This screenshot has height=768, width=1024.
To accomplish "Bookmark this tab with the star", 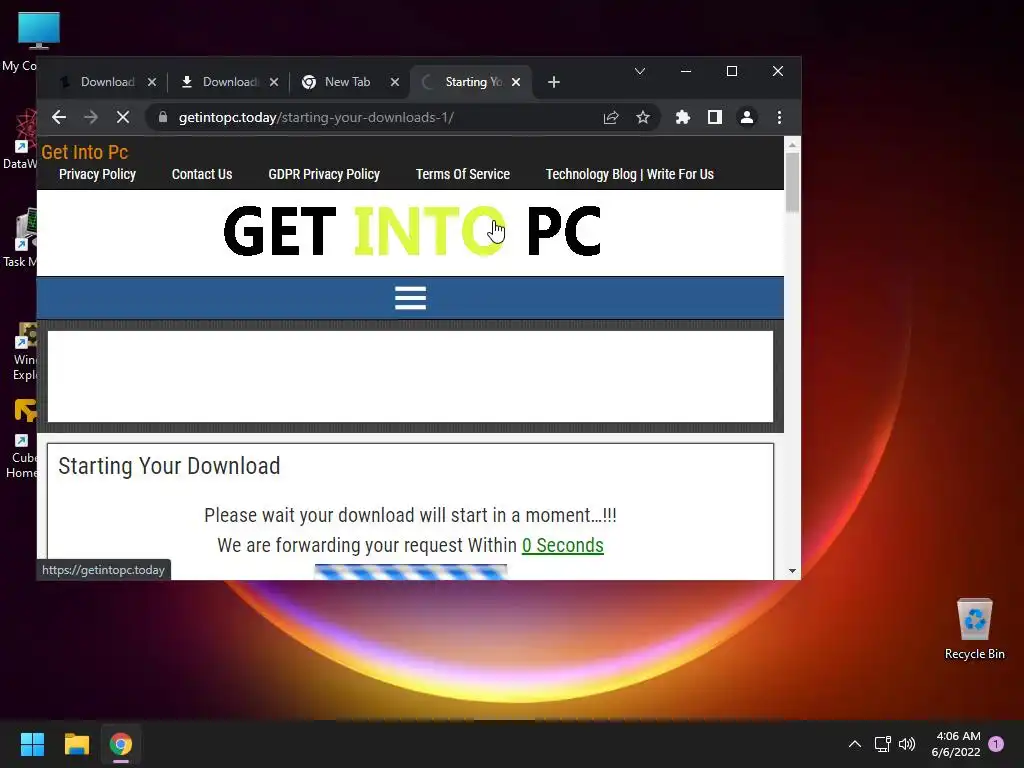I will click(x=643, y=118).
